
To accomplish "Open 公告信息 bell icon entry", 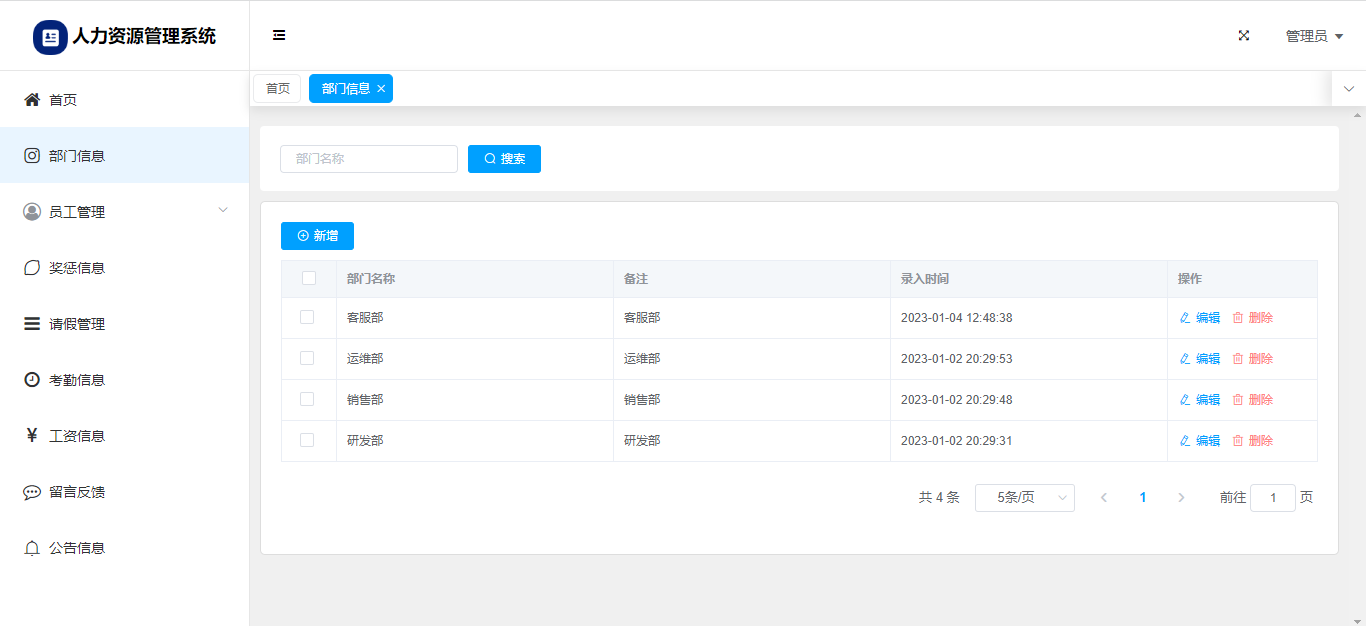I will click(x=32, y=548).
